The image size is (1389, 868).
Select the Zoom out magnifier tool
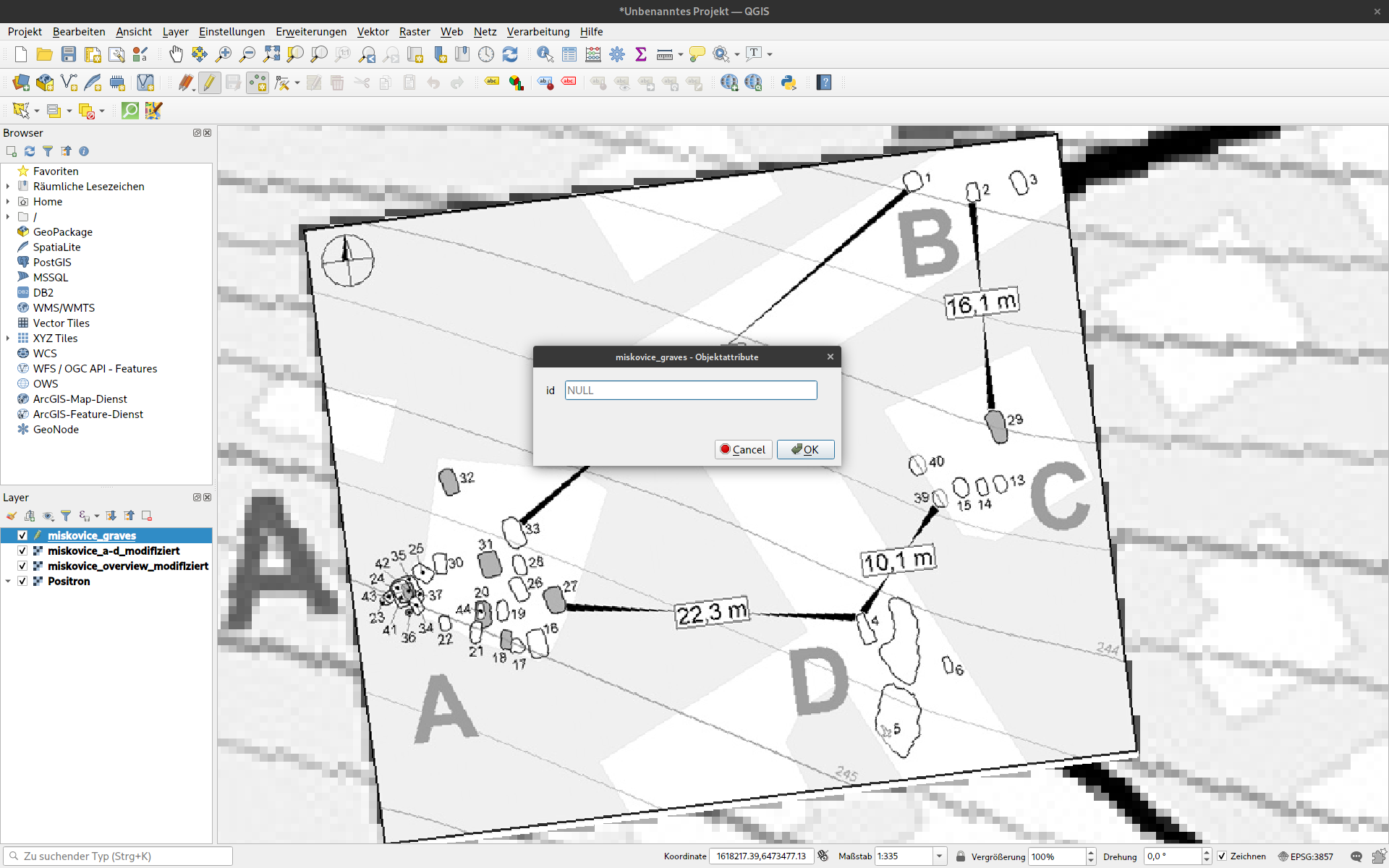[247, 54]
